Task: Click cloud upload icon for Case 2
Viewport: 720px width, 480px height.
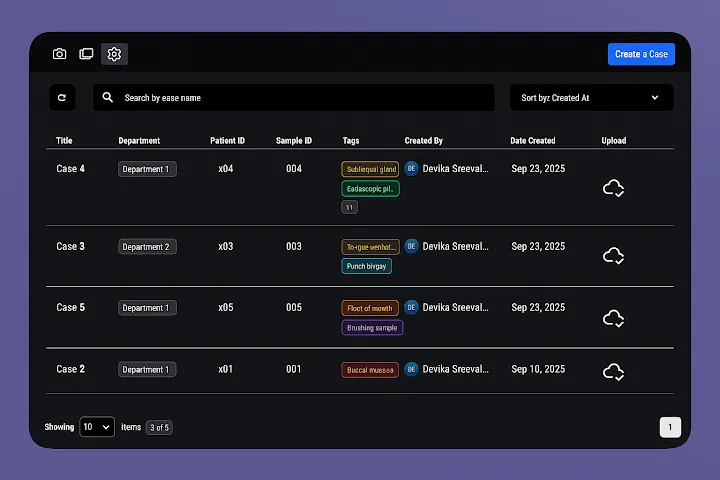Action: click(613, 372)
